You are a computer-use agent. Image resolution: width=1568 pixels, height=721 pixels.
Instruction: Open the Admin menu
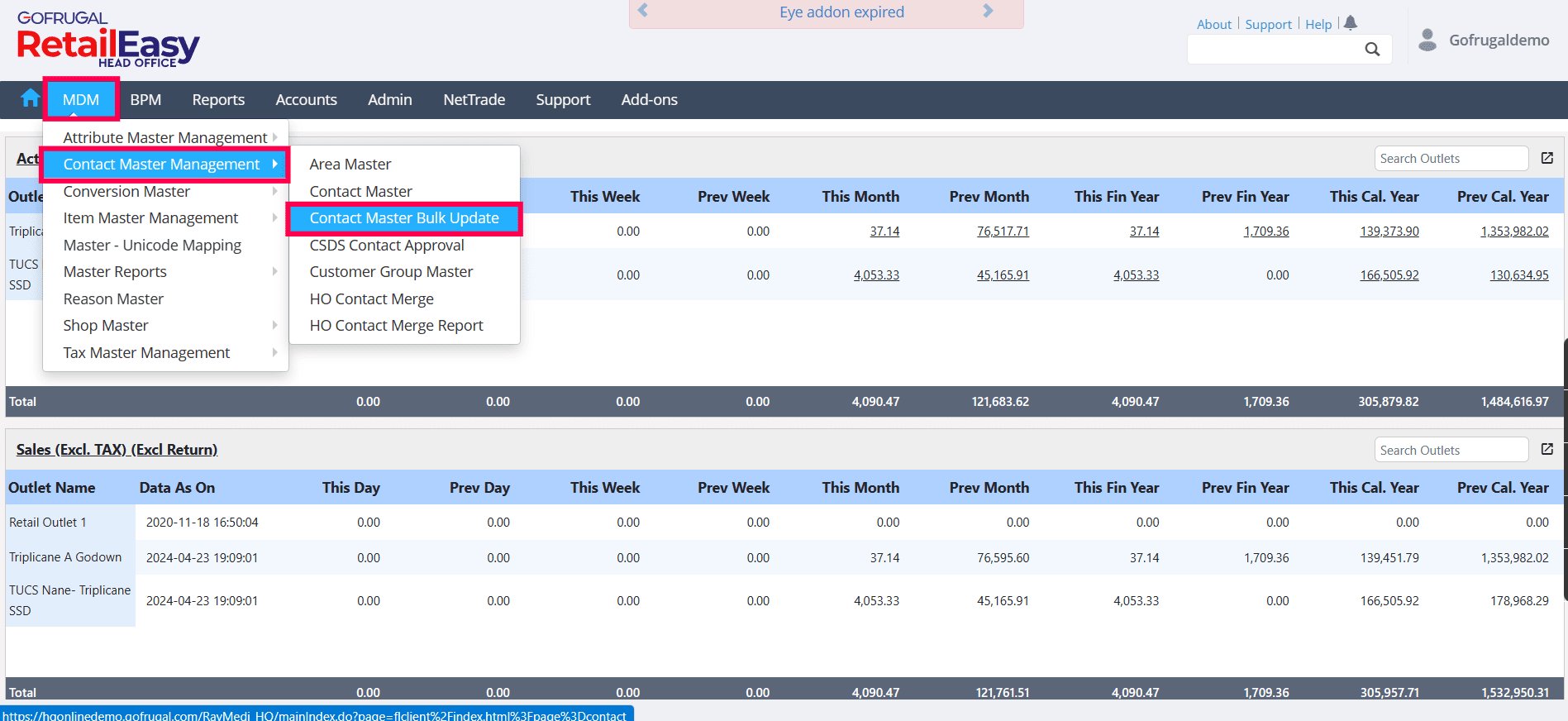tap(390, 100)
